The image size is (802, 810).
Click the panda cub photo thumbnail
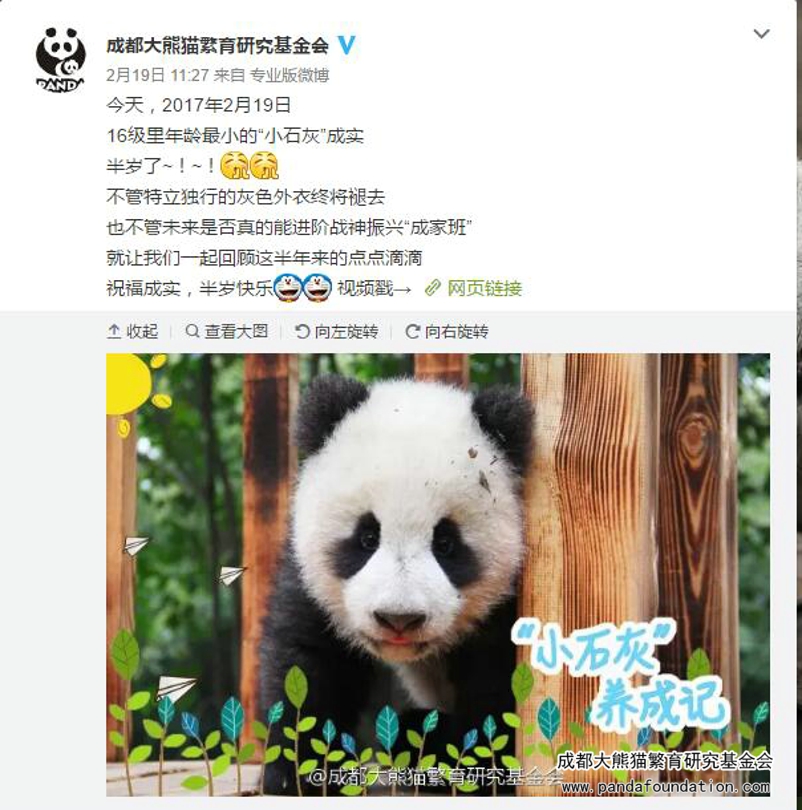[438, 574]
